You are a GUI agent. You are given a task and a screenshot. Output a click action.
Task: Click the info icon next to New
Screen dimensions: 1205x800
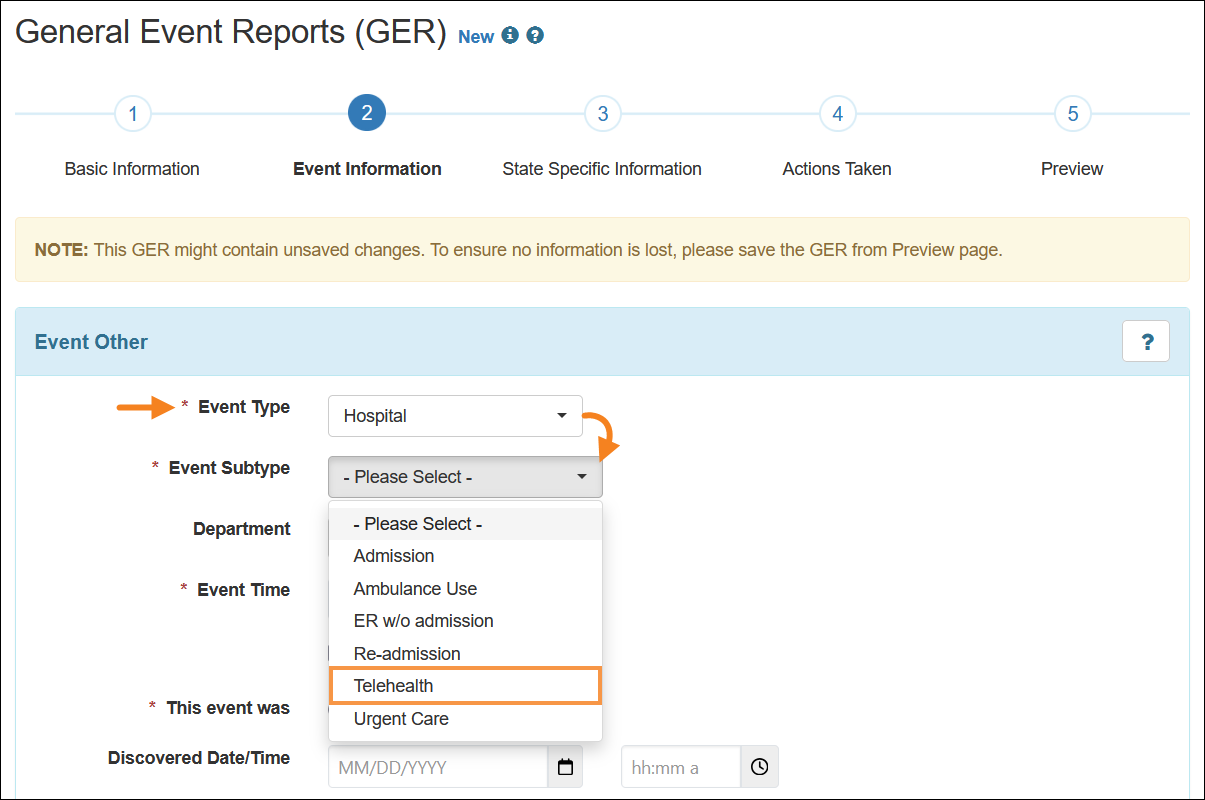[511, 36]
